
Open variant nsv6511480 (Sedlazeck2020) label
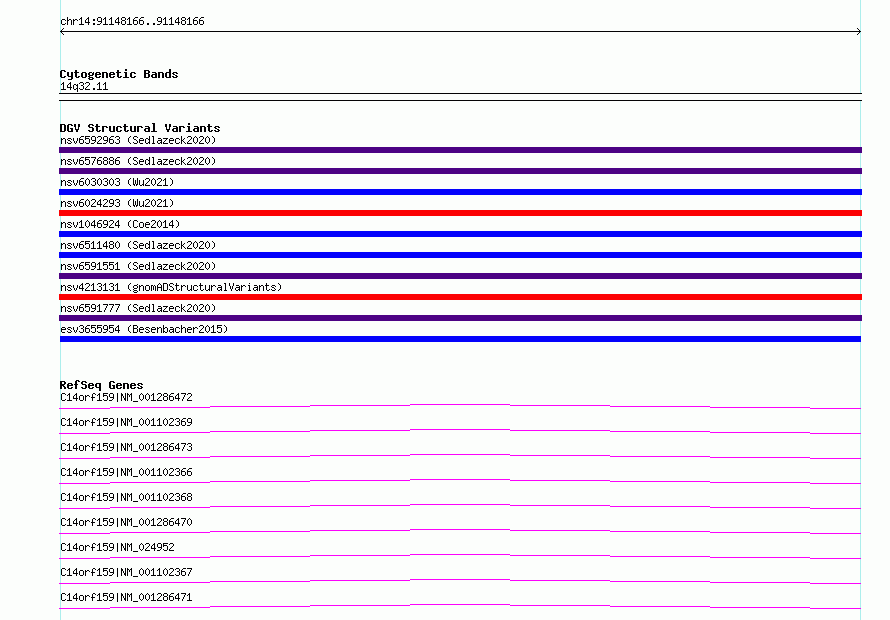point(138,245)
